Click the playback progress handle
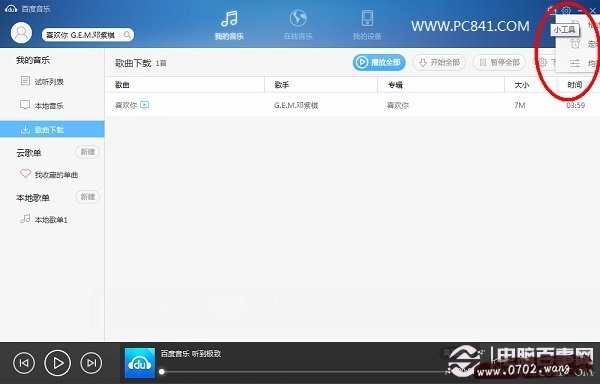Screen dimensions: 600x384 tap(162, 371)
